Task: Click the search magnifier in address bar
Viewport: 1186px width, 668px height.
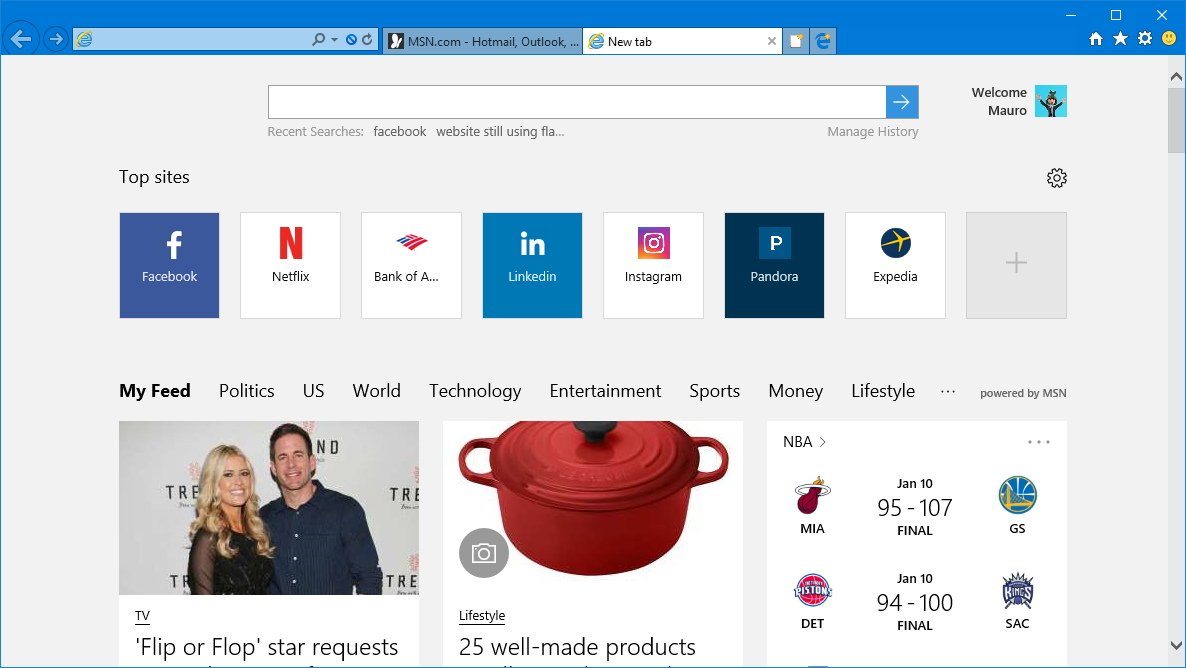Action: point(318,39)
